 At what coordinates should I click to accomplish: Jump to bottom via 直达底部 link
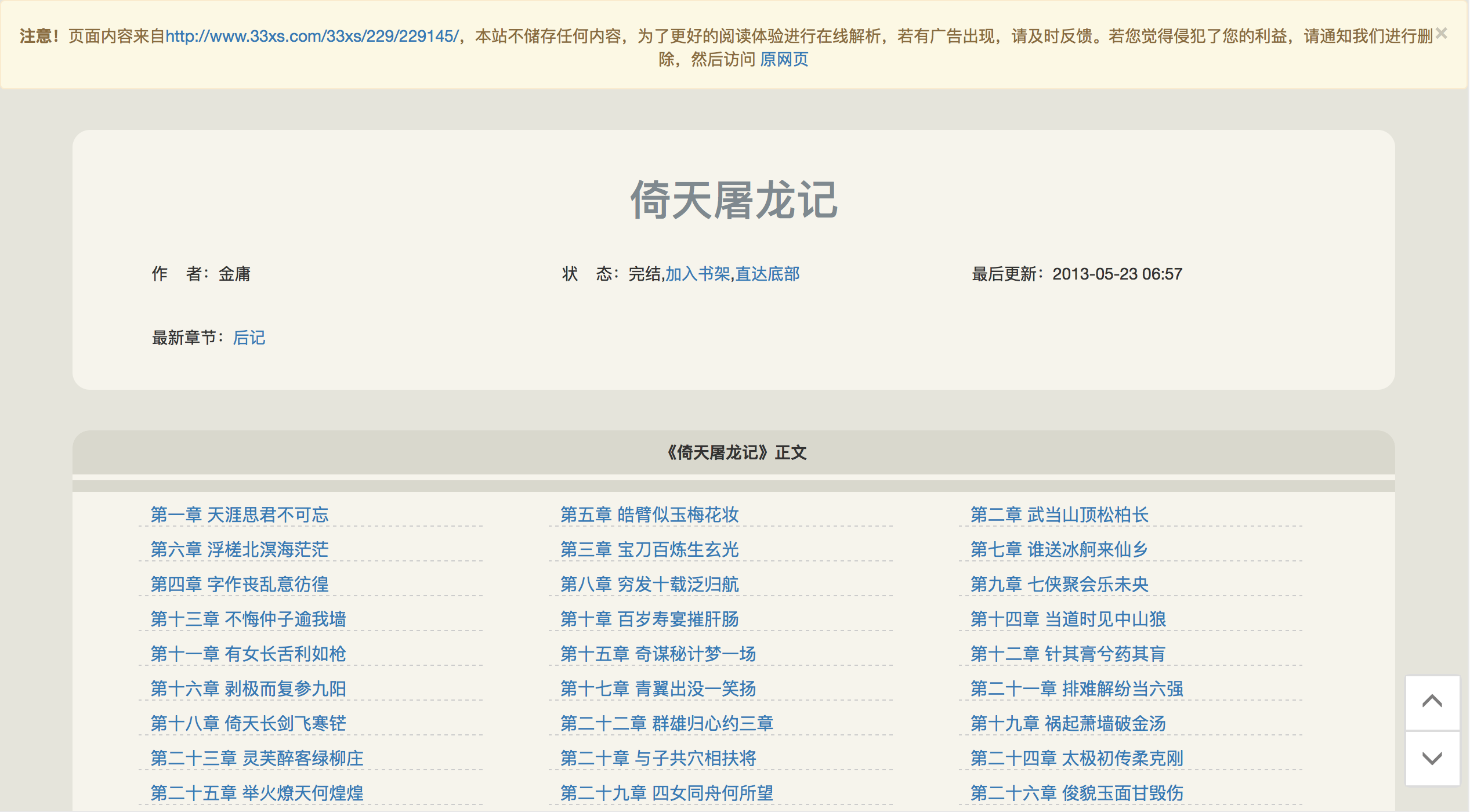click(767, 274)
